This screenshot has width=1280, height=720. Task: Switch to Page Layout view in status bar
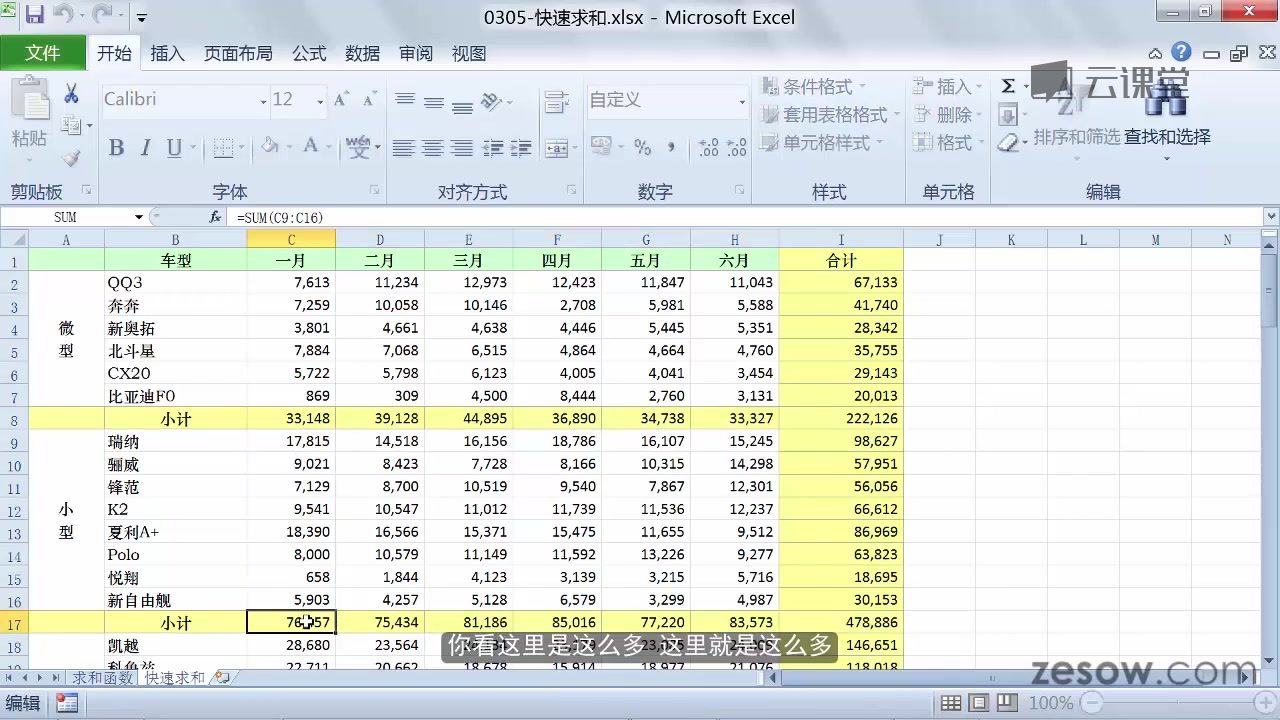[979, 703]
